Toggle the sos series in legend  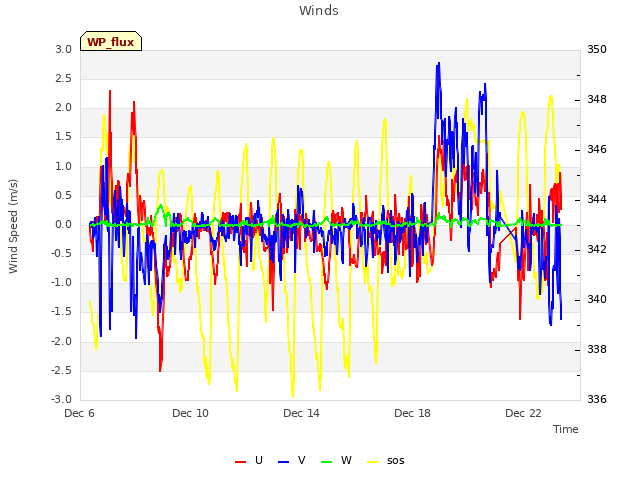[x=386, y=460]
